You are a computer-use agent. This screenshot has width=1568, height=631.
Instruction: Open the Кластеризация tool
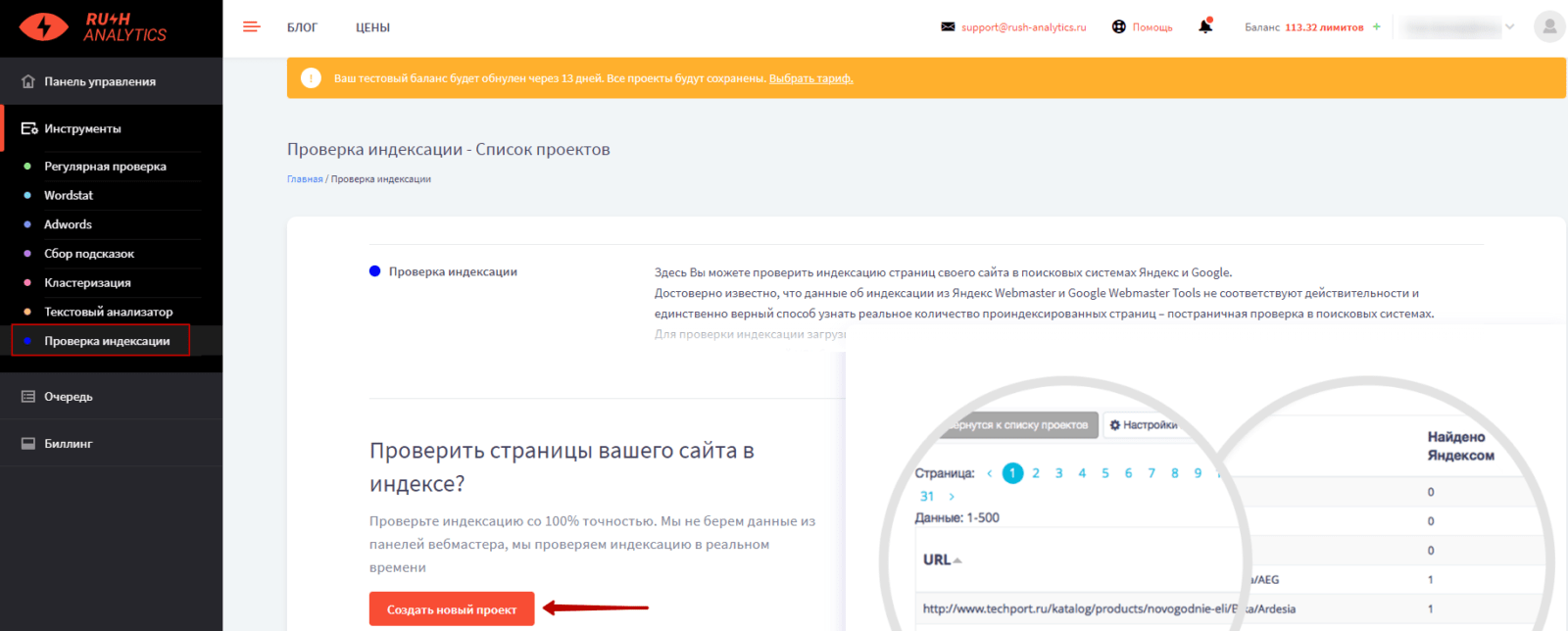pos(87,283)
